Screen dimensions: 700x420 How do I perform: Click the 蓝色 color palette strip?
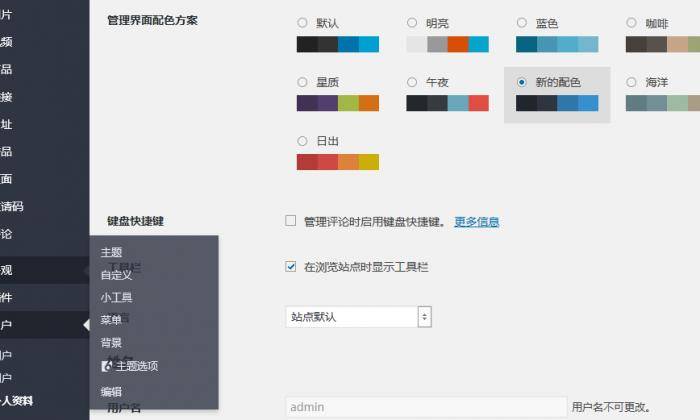(x=557, y=44)
